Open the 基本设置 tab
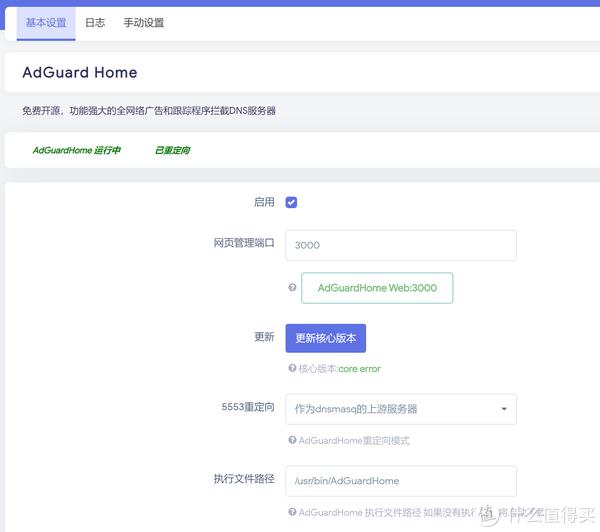The image size is (600, 532). point(46,23)
